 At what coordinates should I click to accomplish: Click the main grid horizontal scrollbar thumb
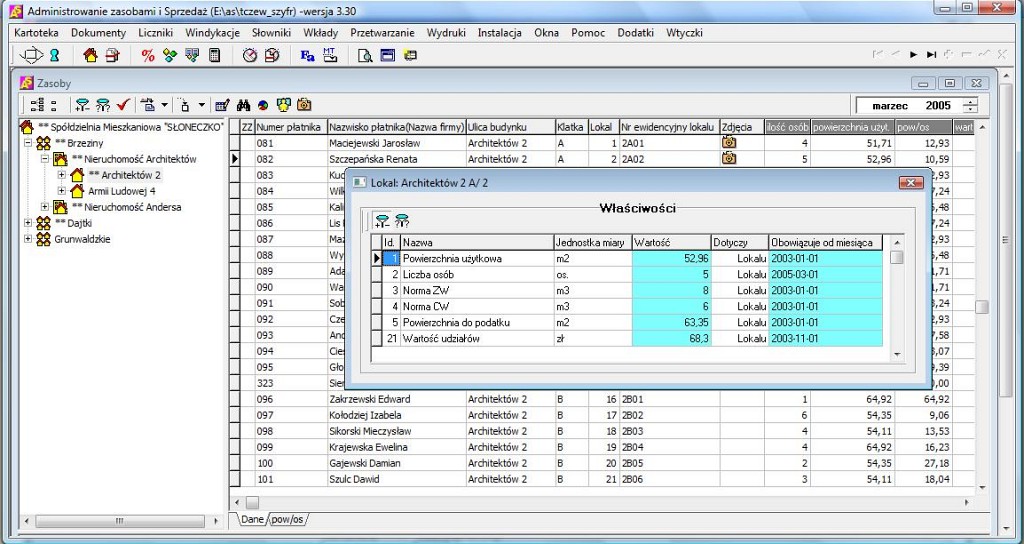(x=252, y=503)
